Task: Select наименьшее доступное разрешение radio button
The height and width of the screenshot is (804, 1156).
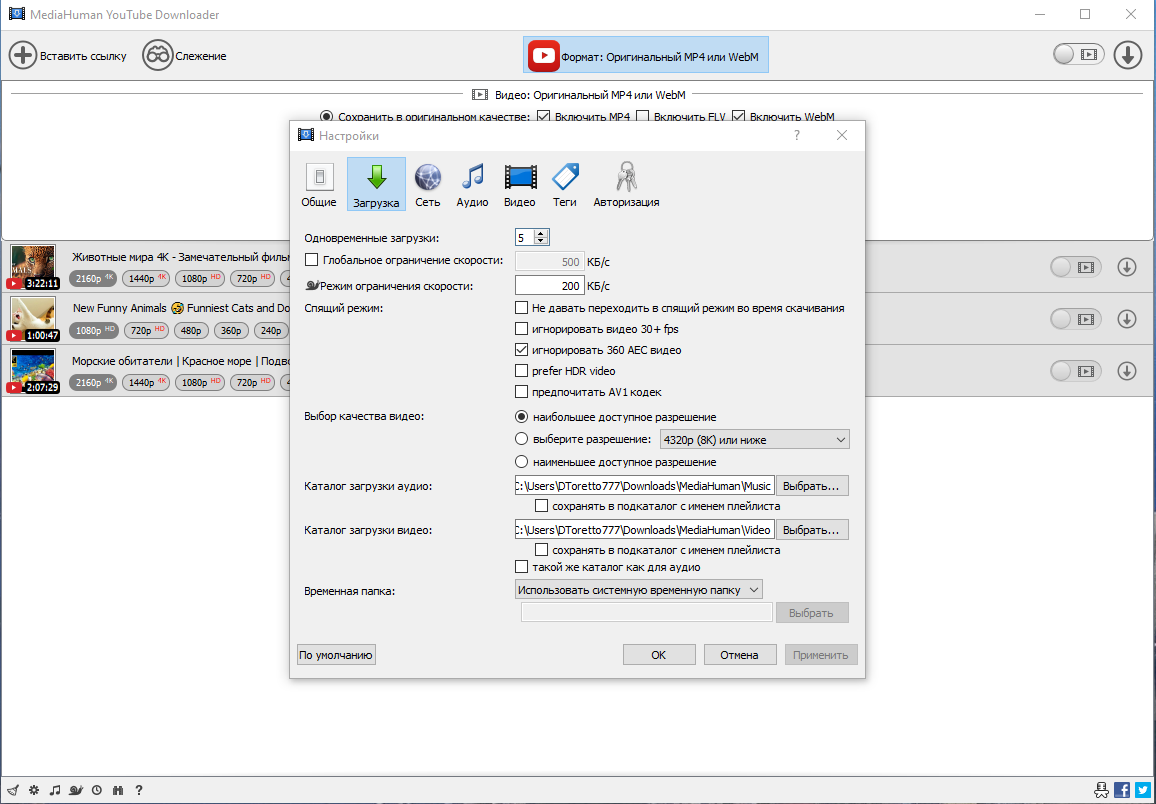Action: pos(521,462)
